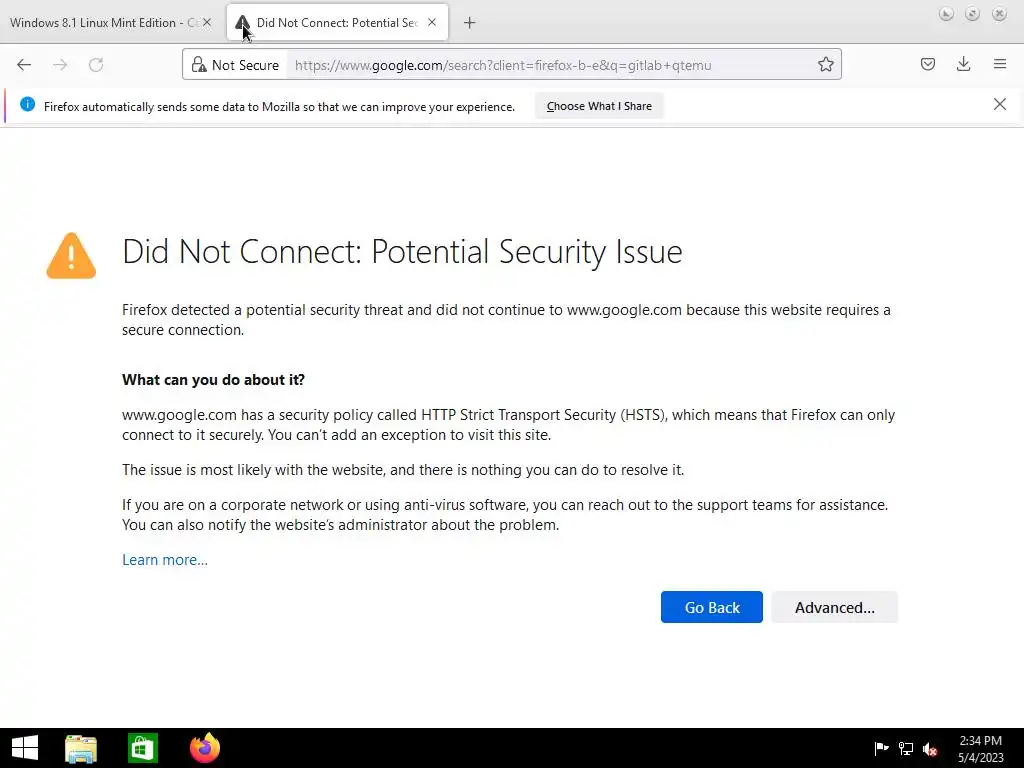This screenshot has height=768, width=1024.
Task: Close the Windows 8.1 Linux Mint tab
Action: [x=207, y=23]
